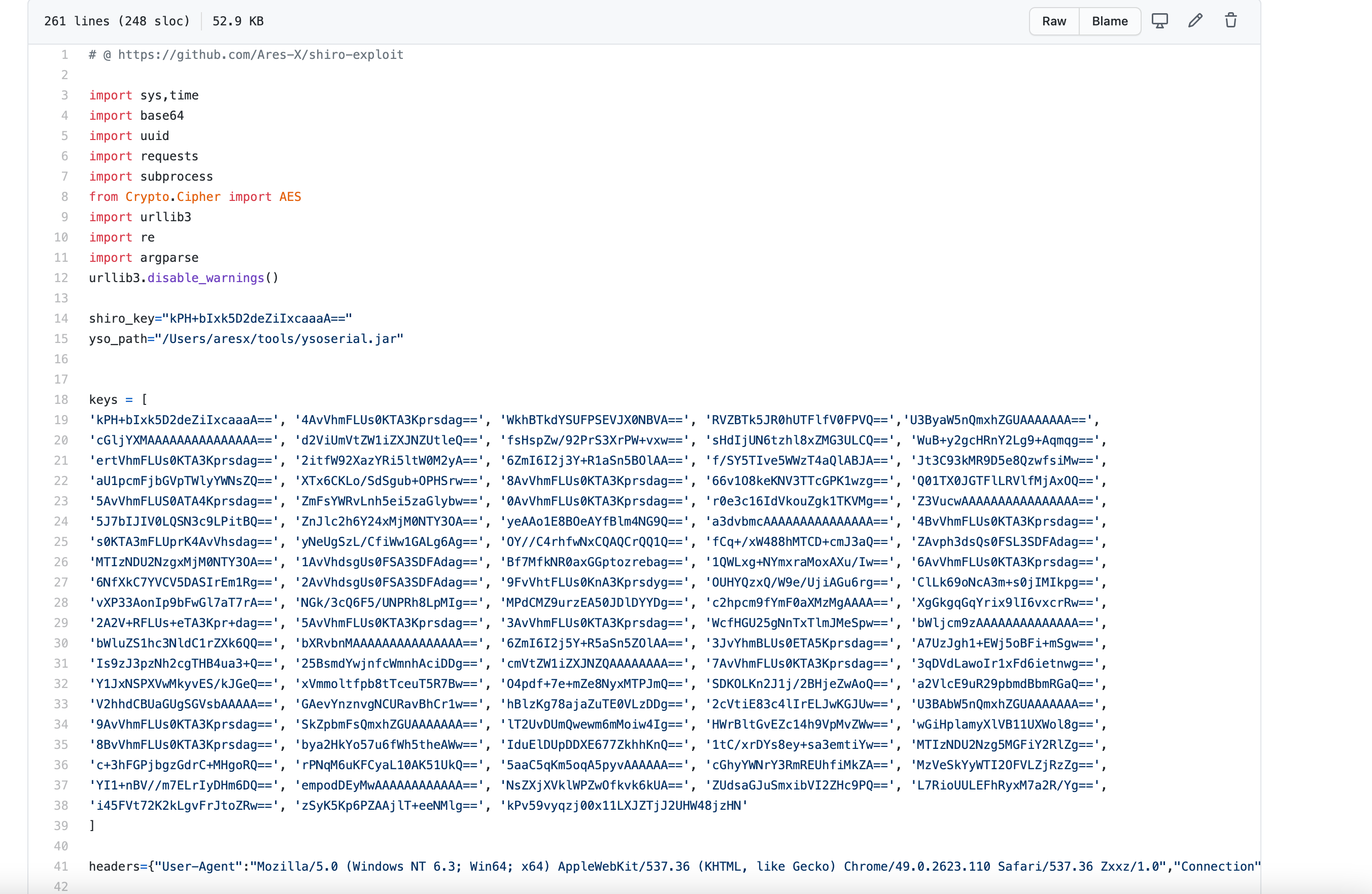Screen dimensions: 1372x894
Task: Click line number 41 for headers
Action: click(x=61, y=866)
